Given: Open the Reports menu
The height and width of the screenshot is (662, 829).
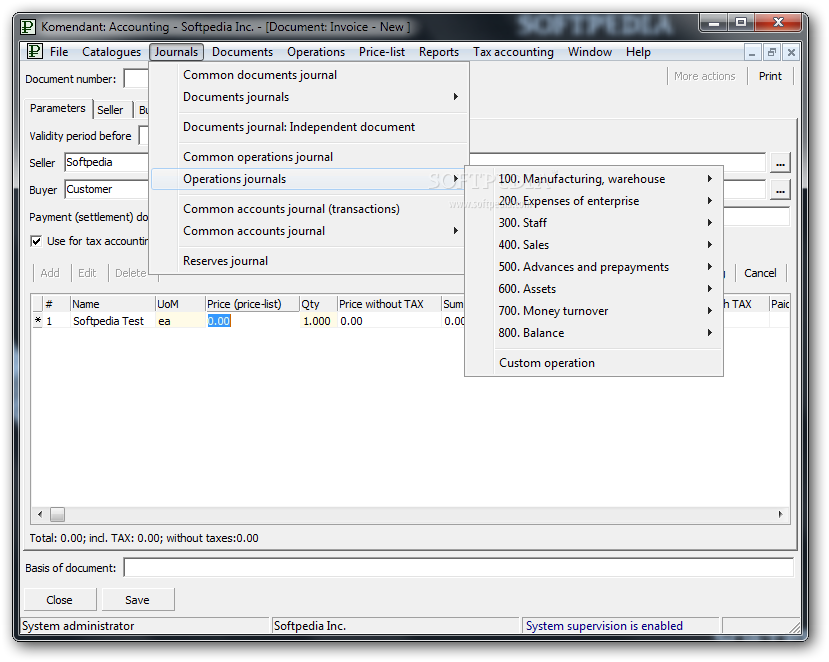Looking at the screenshot, I should click(x=439, y=52).
